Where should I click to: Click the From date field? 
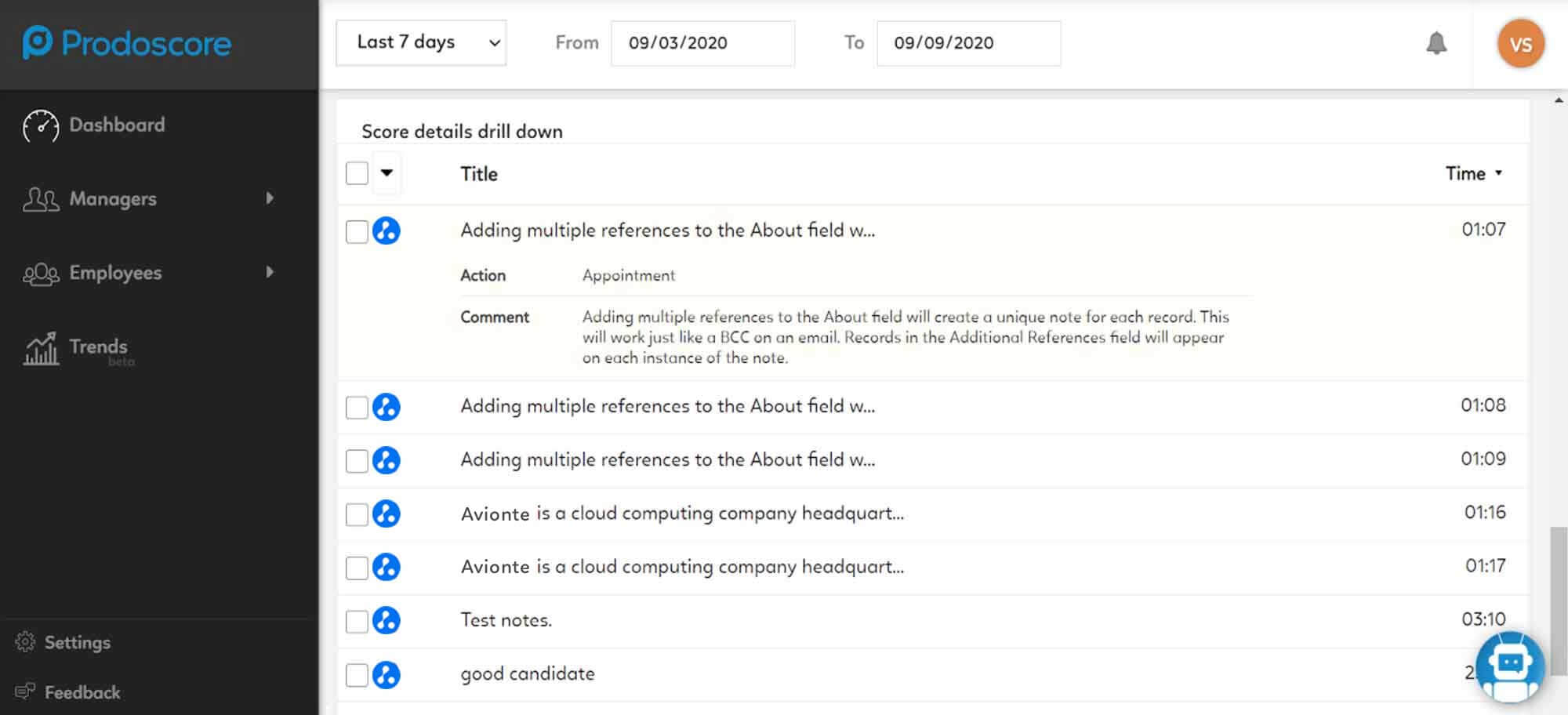(702, 43)
